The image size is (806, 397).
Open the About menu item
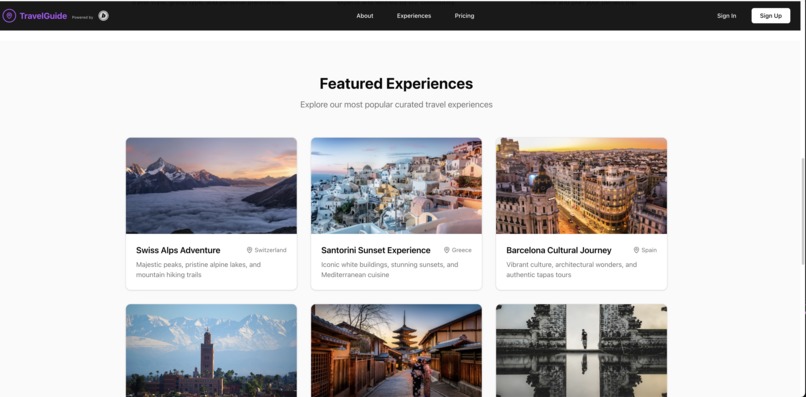[365, 16]
